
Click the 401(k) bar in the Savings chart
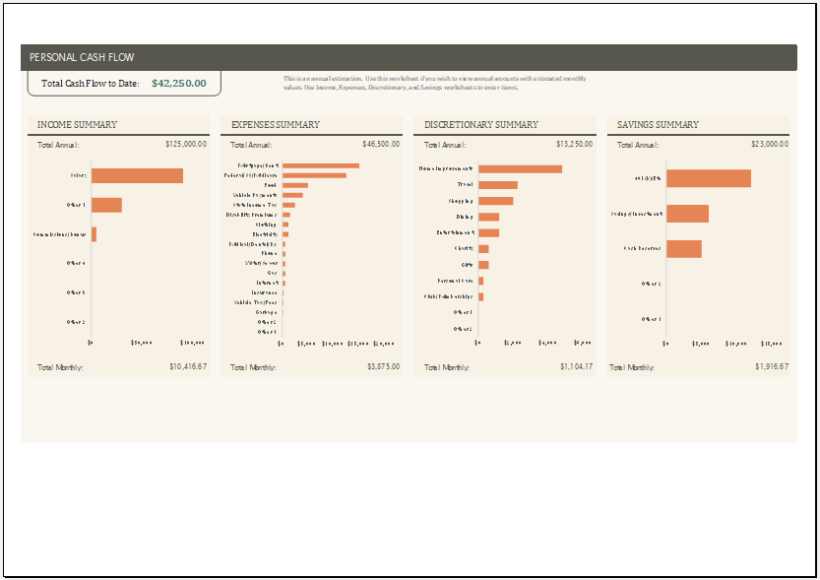pyautogui.click(x=710, y=178)
